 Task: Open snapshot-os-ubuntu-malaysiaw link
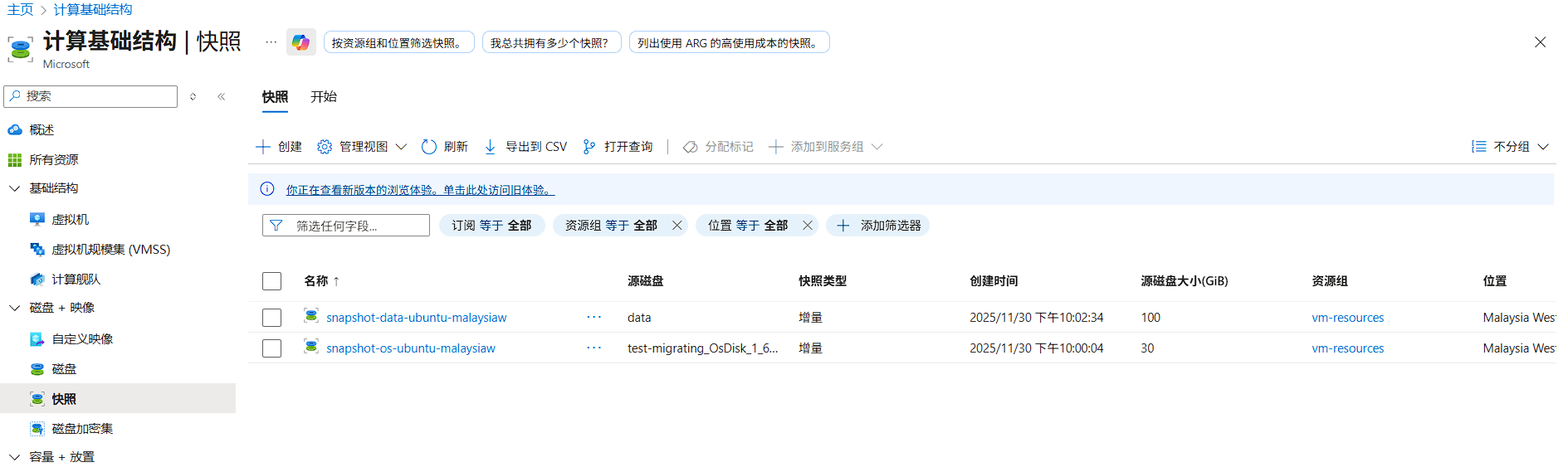(x=410, y=348)
